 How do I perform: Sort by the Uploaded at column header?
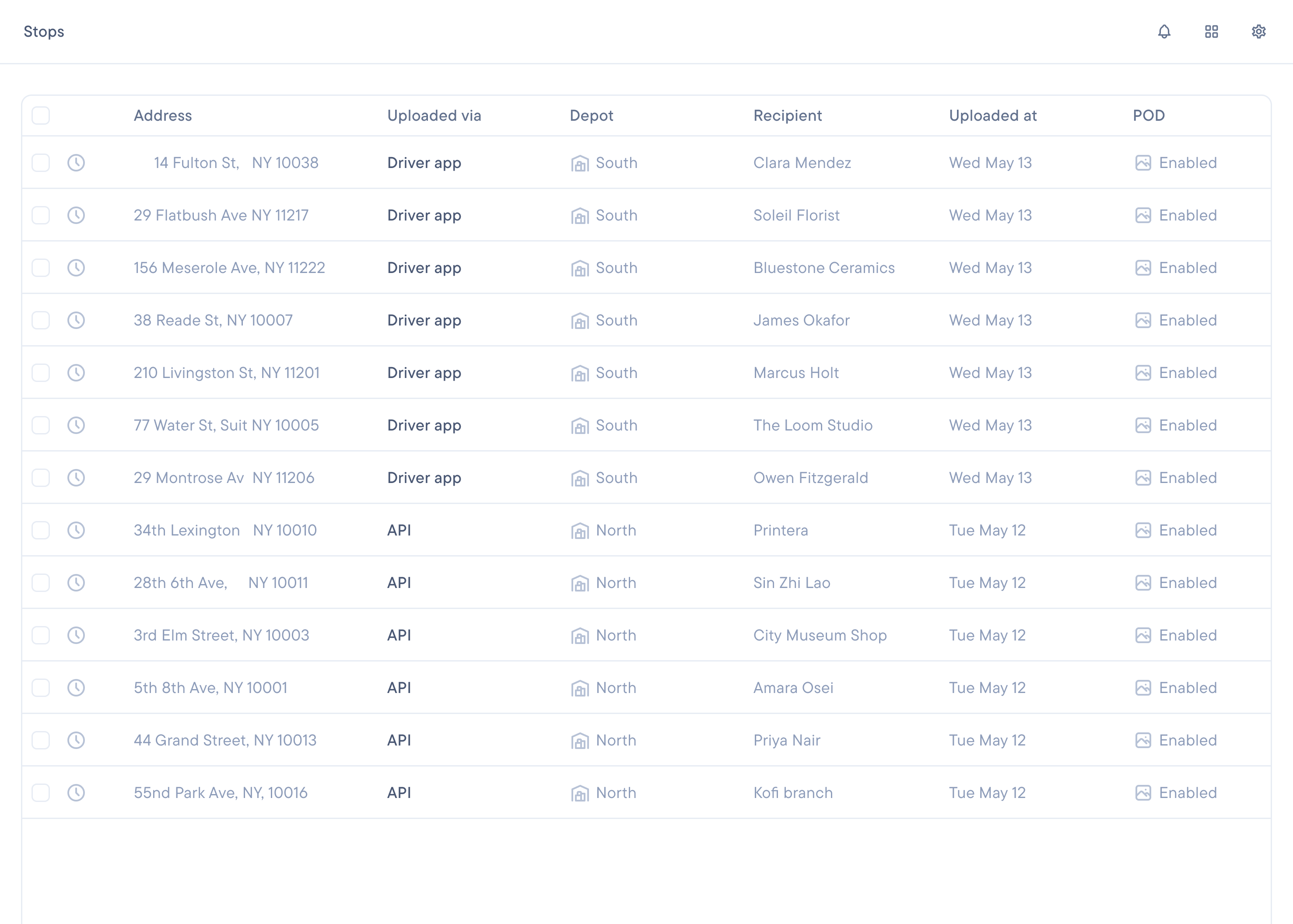coord(993,115)
